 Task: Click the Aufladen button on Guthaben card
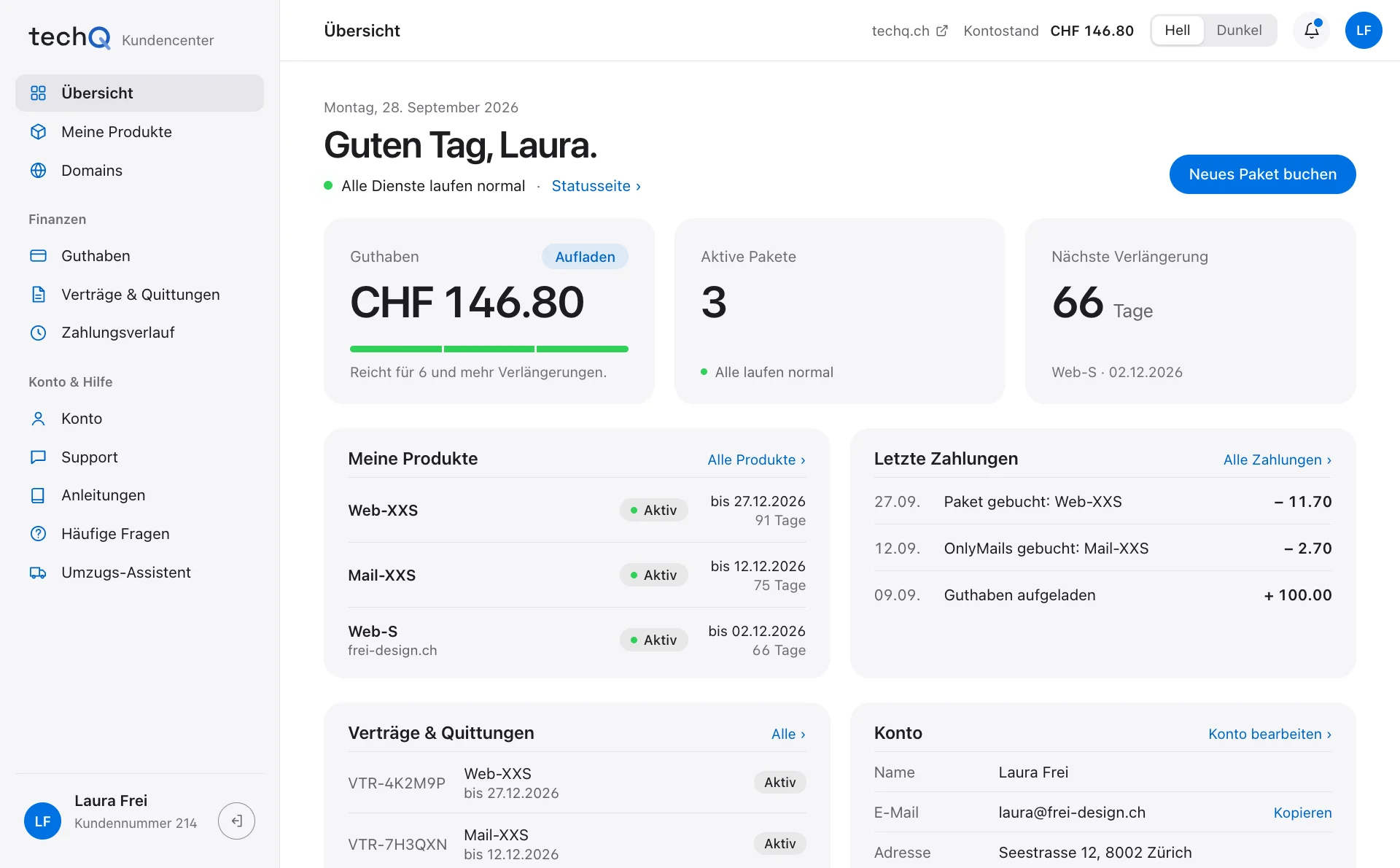pyautogui.click(x=585, y=256)
